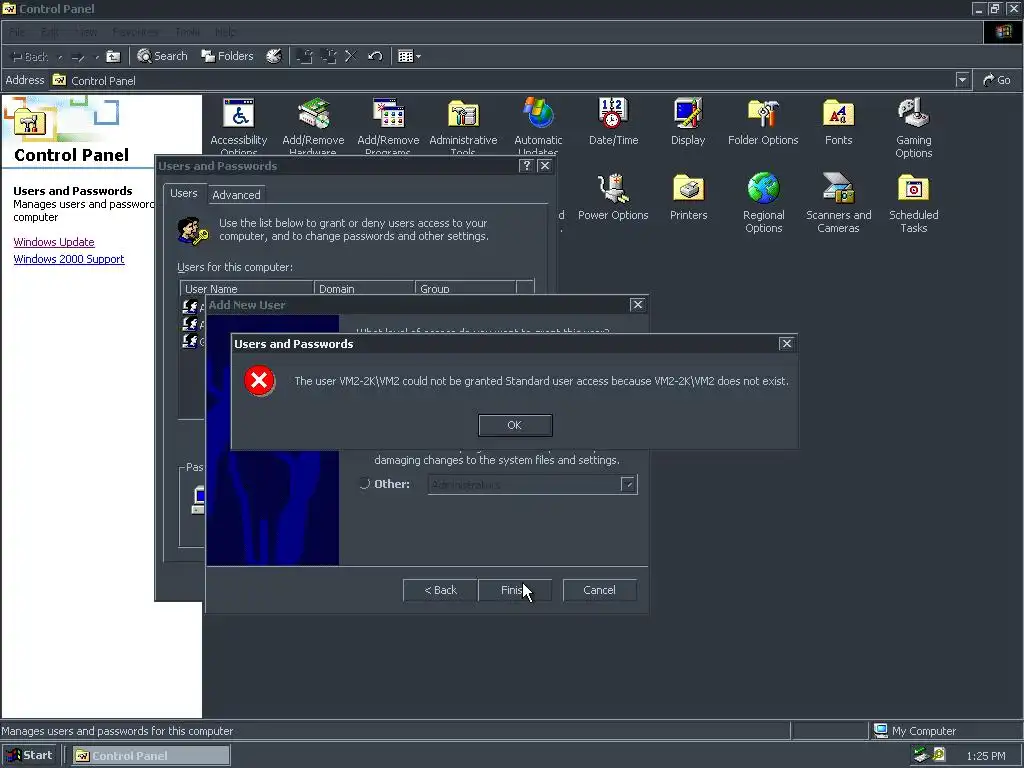
Task: Select the Other radio button
Action: pyautogui.click(x=365, y=484)
